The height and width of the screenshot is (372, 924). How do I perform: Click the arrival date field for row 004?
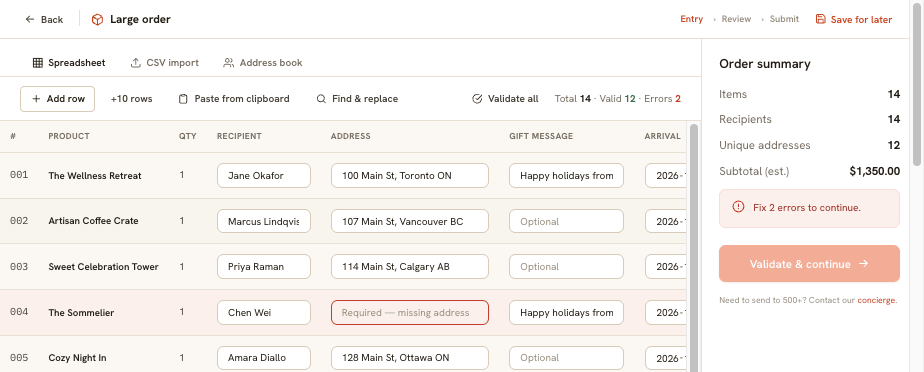(x=666, y=312)
